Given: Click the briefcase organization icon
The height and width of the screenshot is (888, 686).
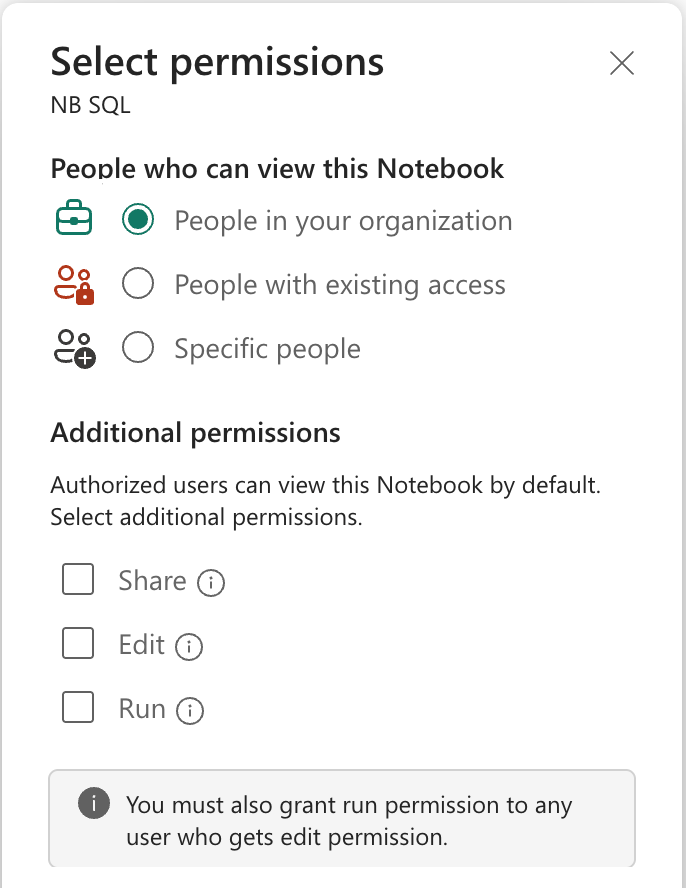Looking at the screenshot, I should [72, 221].
